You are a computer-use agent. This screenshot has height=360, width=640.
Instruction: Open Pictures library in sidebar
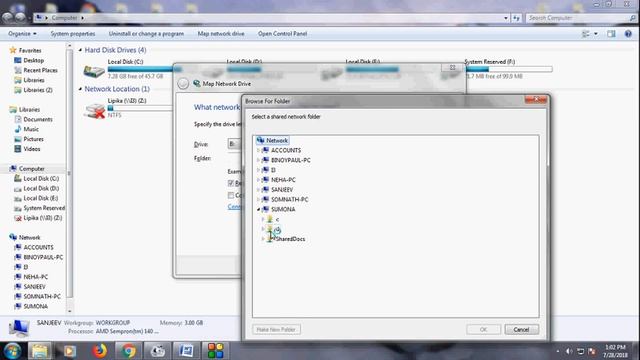pyautogui.click(x=33, y=139)
